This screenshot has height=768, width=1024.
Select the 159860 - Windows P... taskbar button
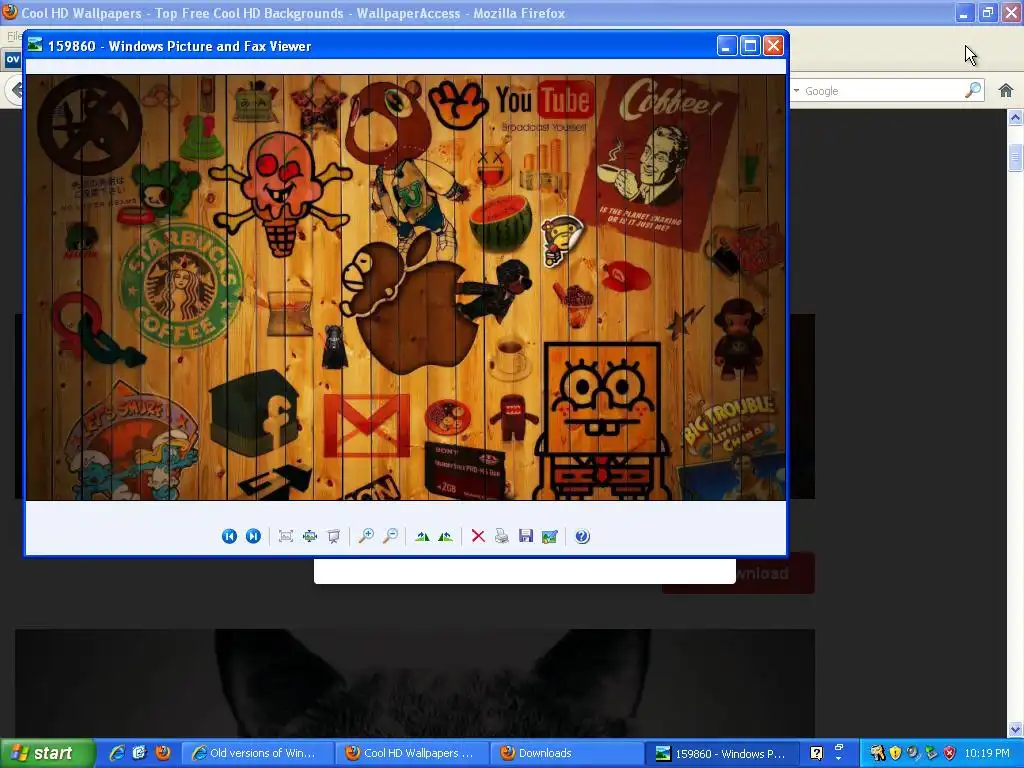pos(722,753)
